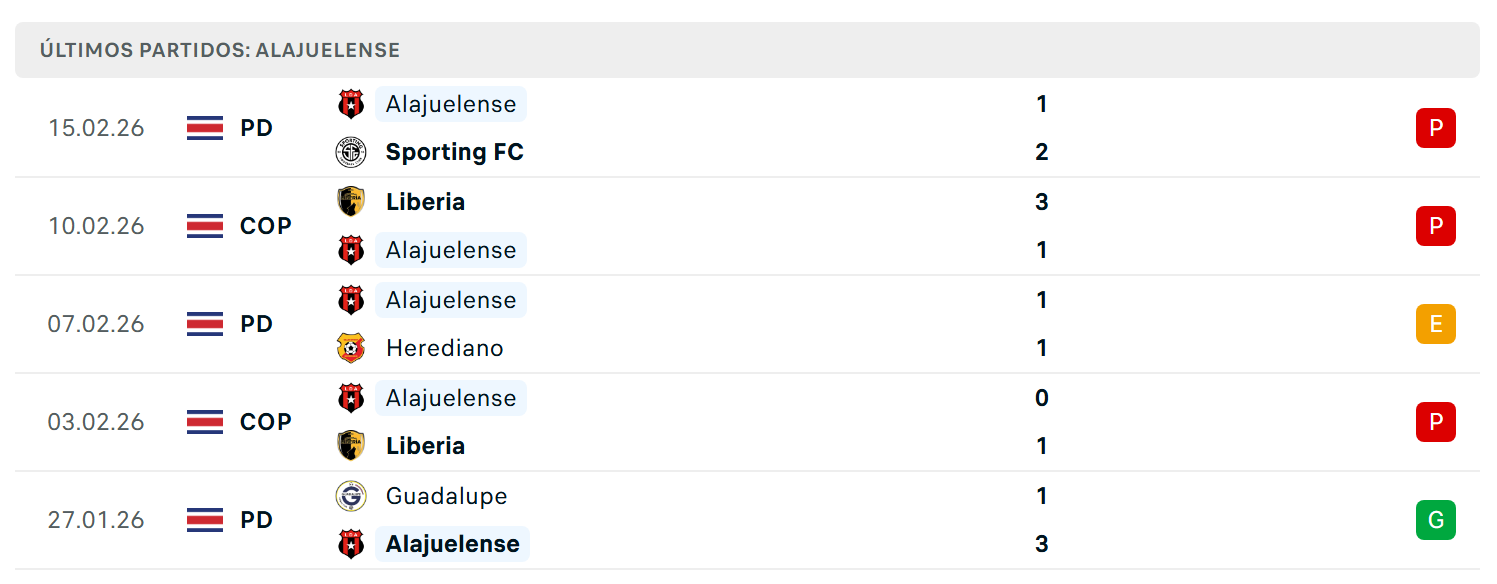The image size is (1497, 584).
Task: Click Liberia crest in 10.02.26 match
Action: [351, 202]
